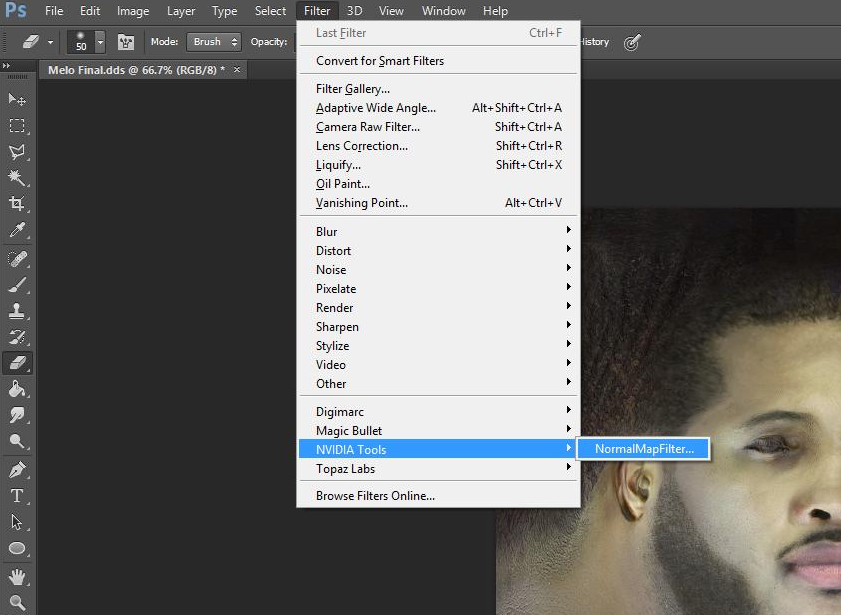Viewport: 841px width, 615px height.
Task: Expand the Render submenu
Action: click(438, 307)
